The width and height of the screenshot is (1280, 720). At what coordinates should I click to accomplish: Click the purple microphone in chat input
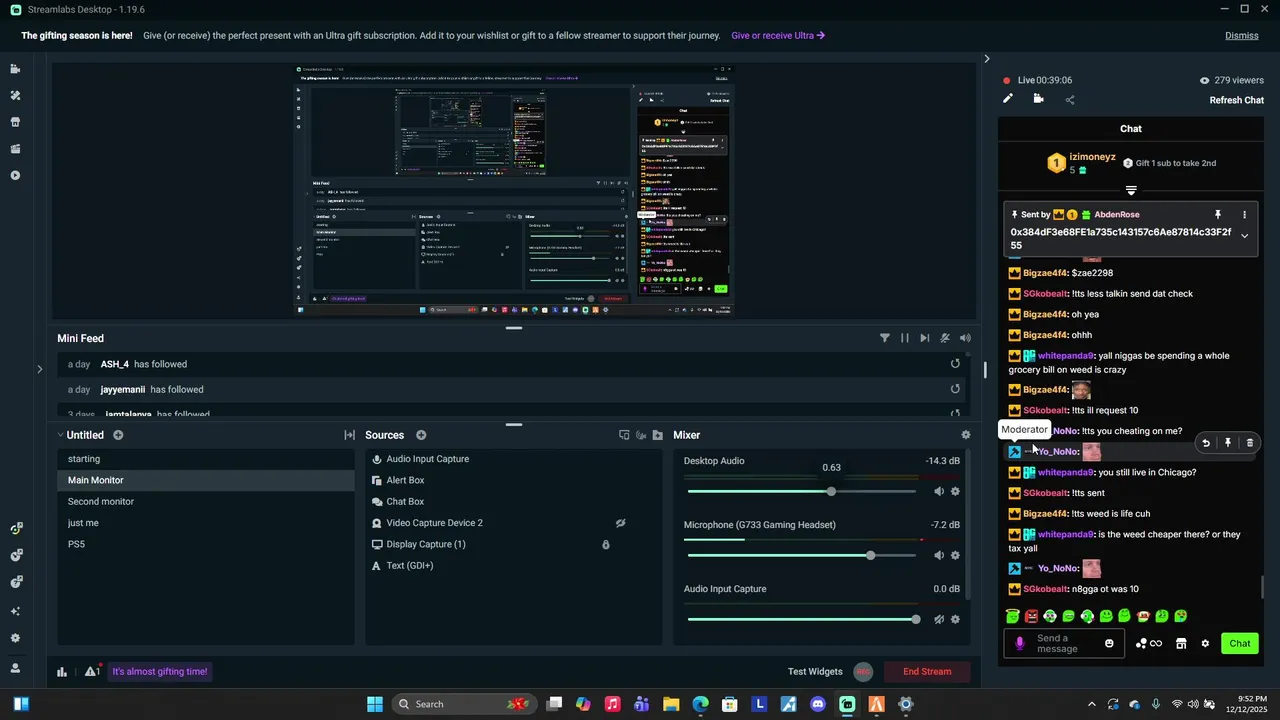[1020, 644]
